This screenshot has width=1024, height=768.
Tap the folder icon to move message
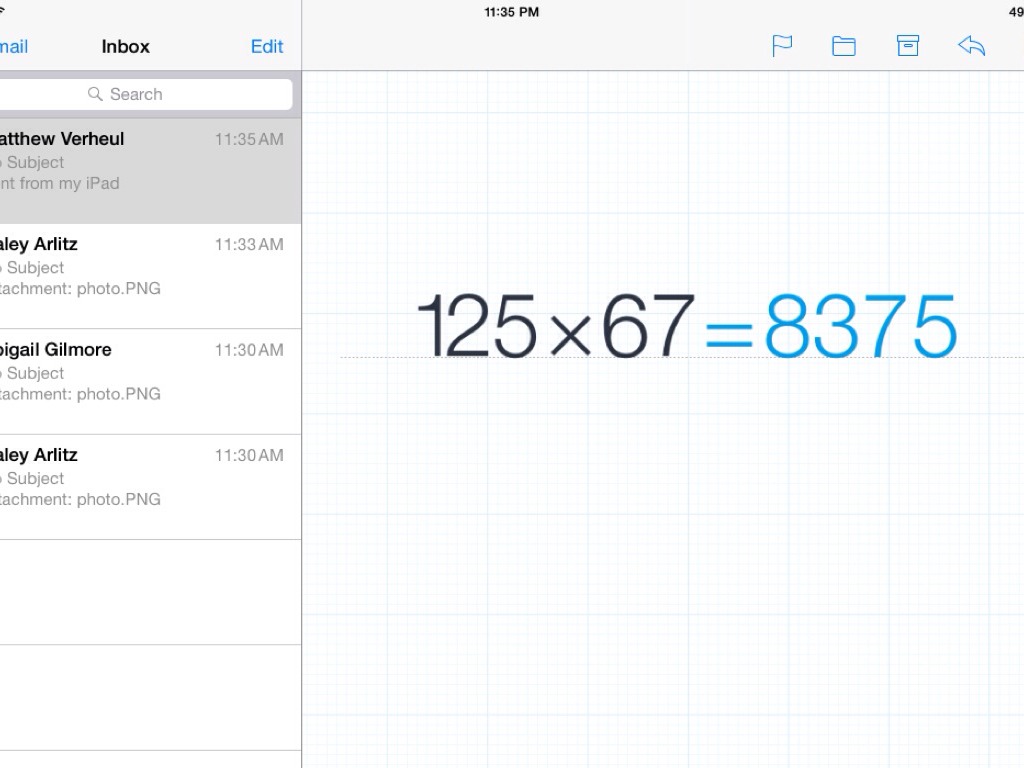844,46
